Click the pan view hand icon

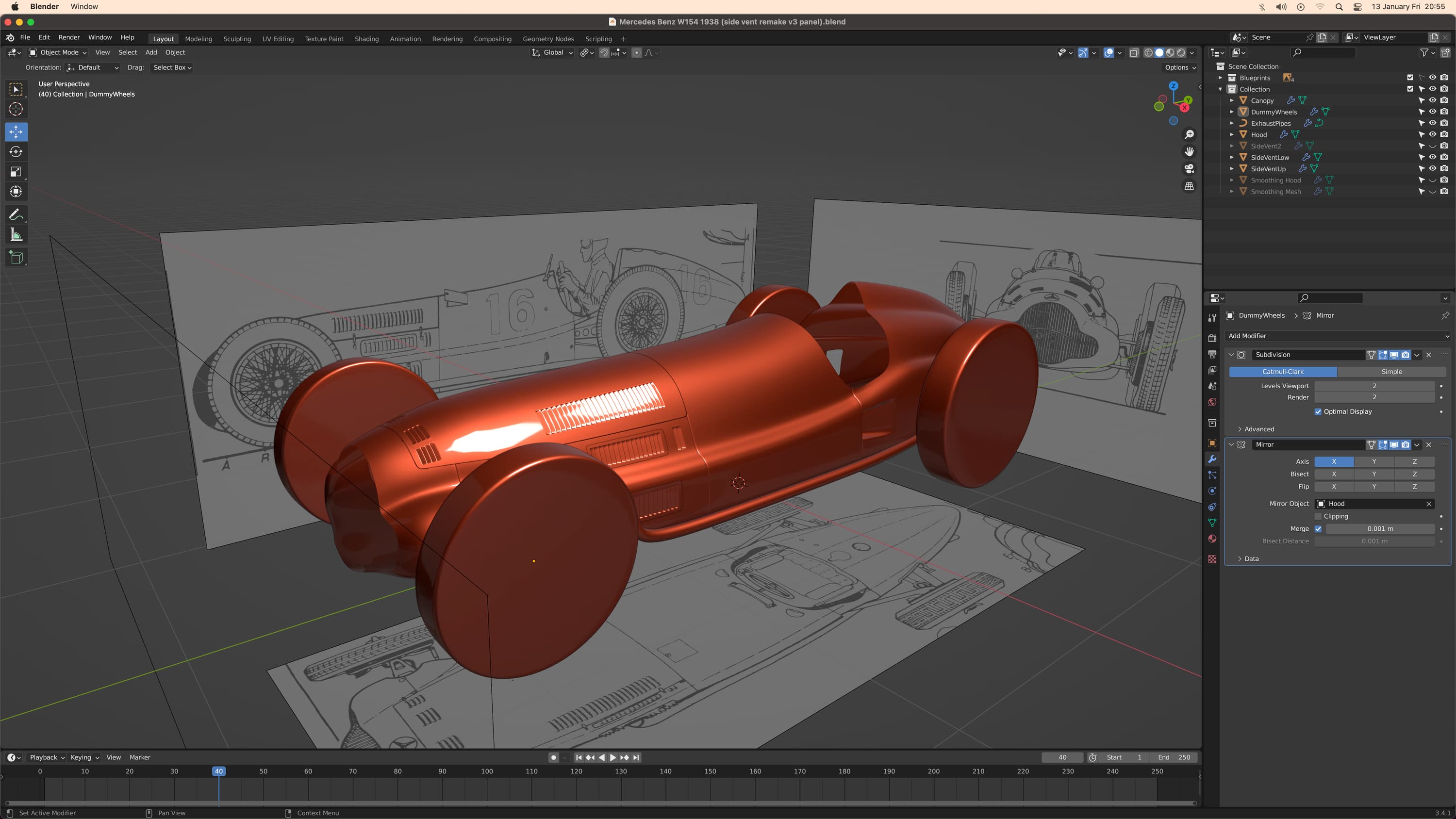coord(1189,151)
